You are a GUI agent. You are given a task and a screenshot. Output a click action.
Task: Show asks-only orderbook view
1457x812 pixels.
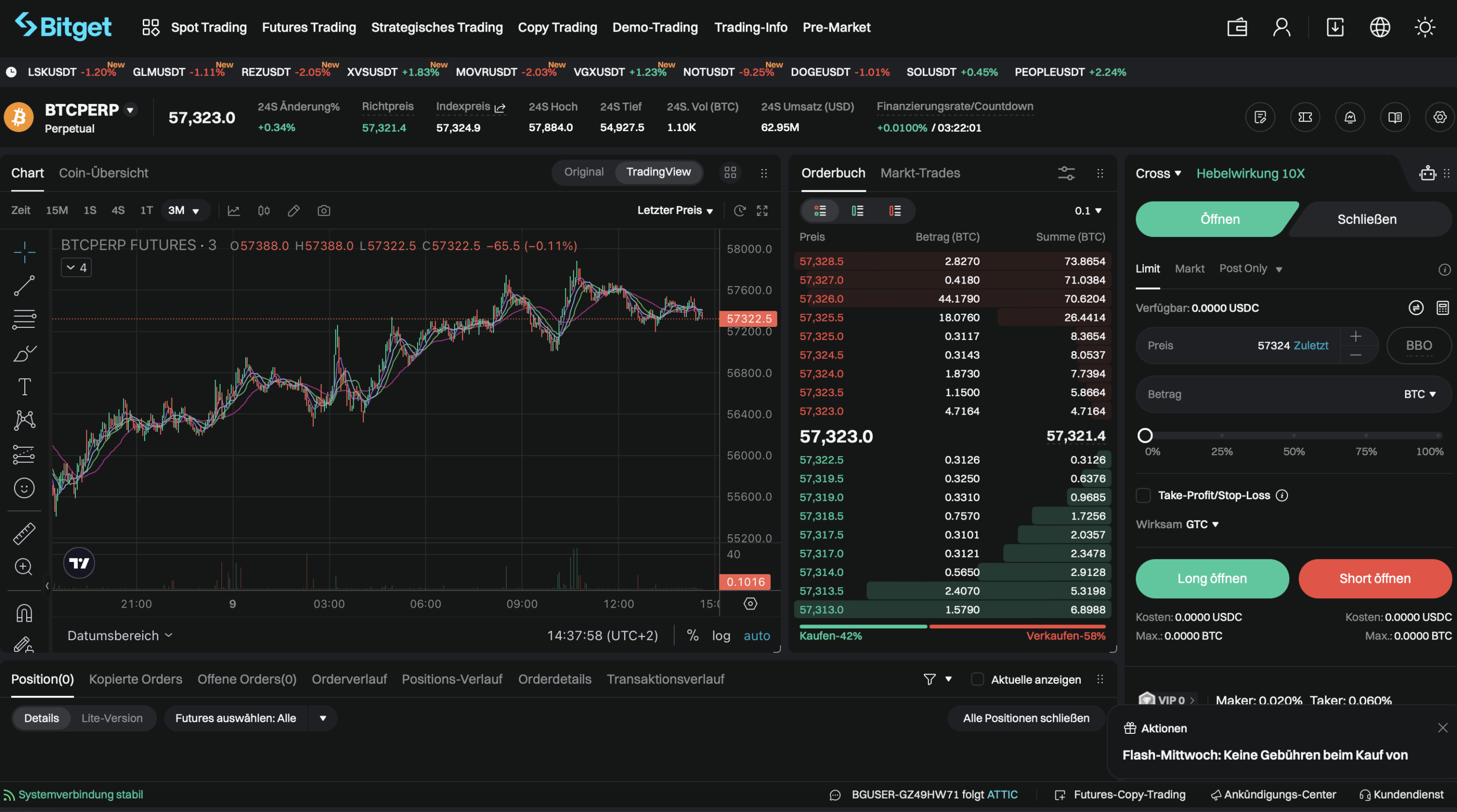[895, 211]
